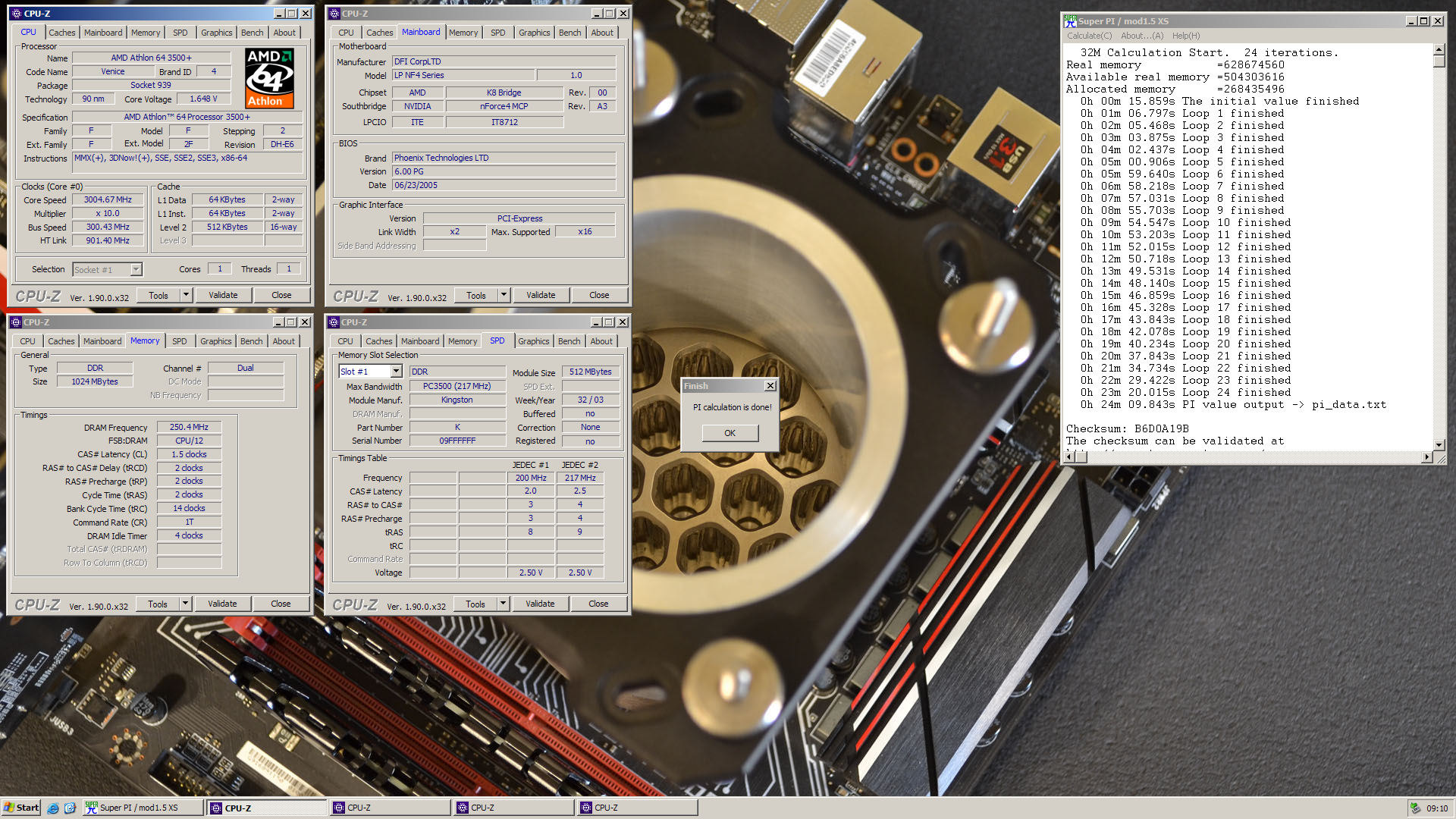This screenshot has width=1456, height=819.
Task: Click Super PI horizontal scrollbar left arrow
Action: coord(1070,457)
